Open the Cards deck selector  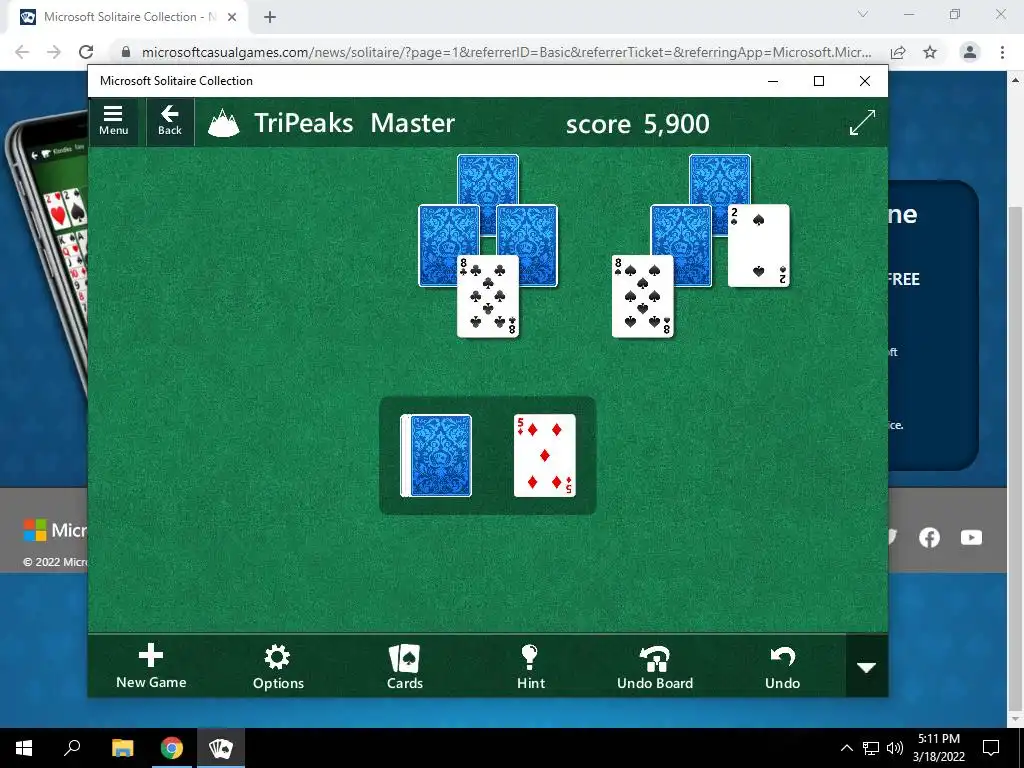tap(405, 666)
